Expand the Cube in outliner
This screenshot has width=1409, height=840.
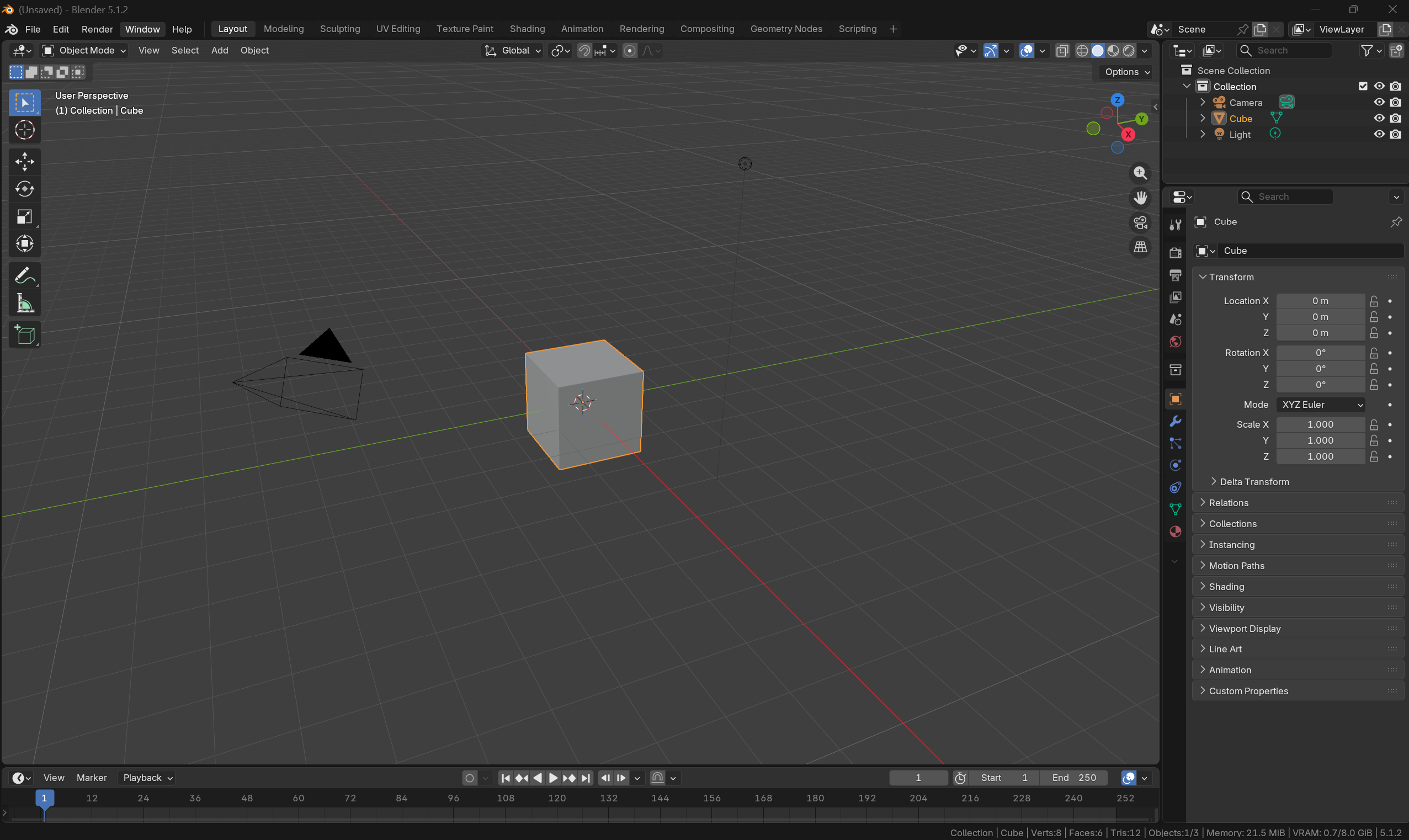tap(1203, 118)
